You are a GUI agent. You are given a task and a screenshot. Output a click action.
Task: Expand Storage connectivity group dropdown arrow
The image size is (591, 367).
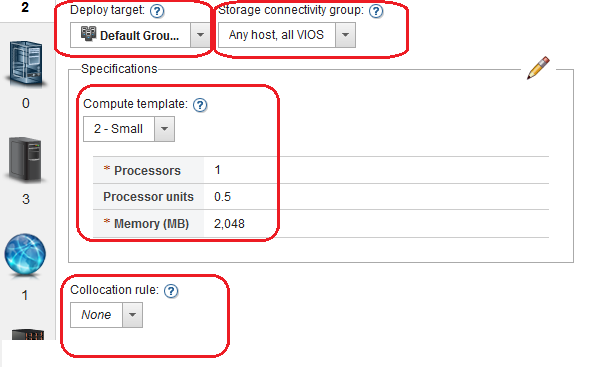[345, 35]
